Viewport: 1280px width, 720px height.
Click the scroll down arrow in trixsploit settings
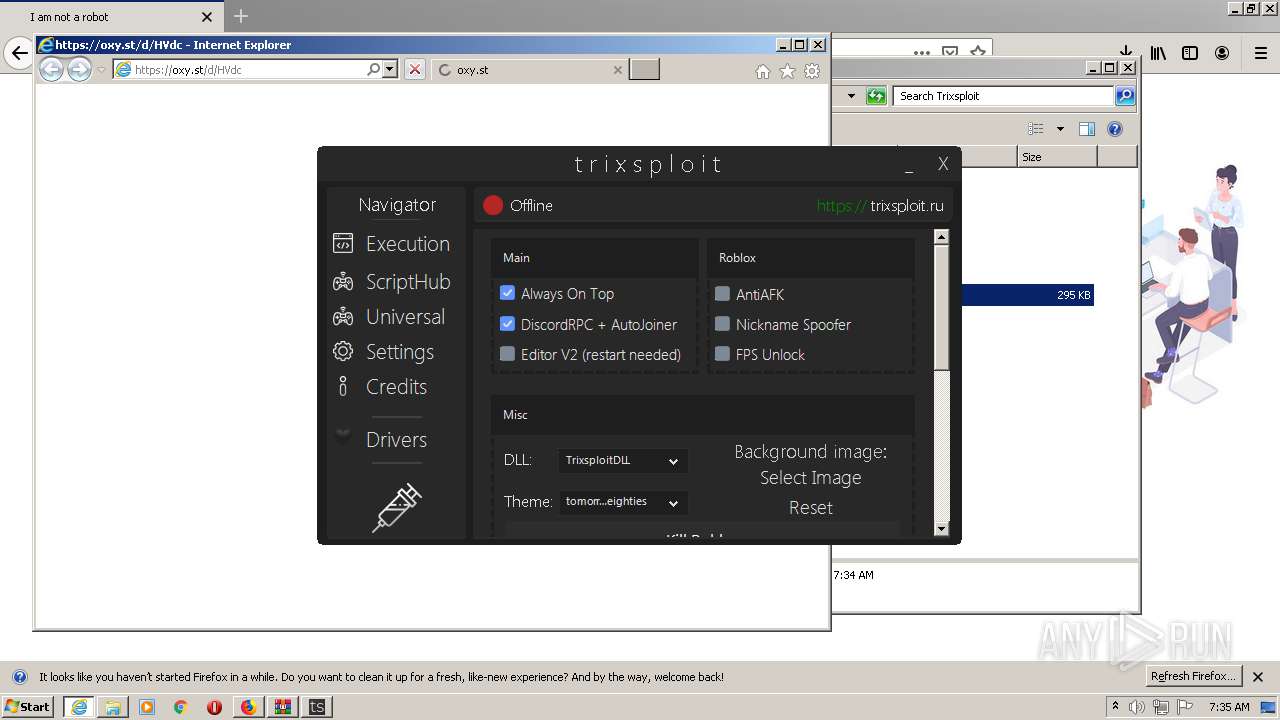(x=941, y=529)
